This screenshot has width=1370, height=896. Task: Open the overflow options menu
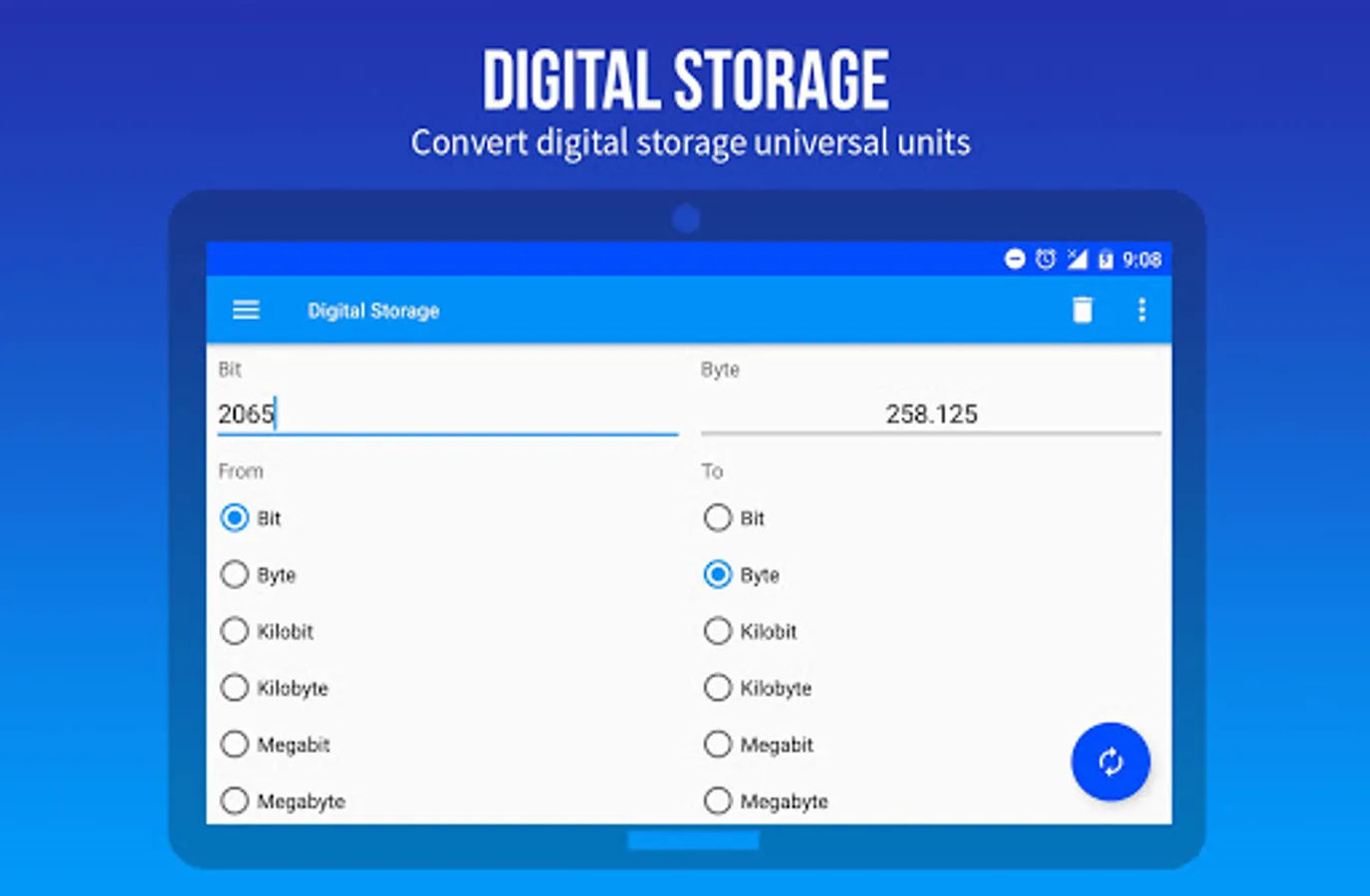[1141, 310]
